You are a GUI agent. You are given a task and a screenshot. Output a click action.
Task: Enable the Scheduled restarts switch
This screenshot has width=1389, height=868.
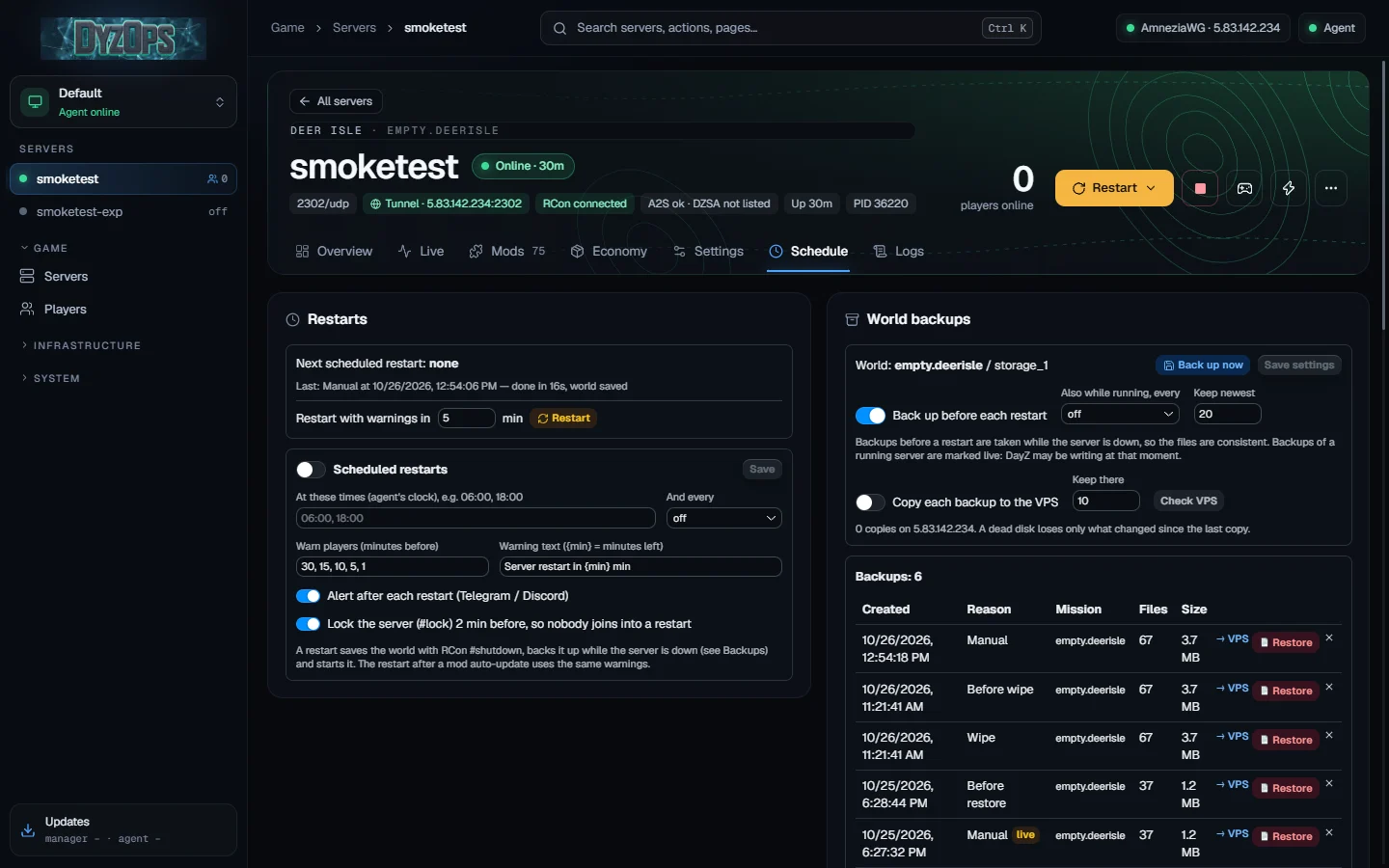pyautogui.click(x=310, y=470)
